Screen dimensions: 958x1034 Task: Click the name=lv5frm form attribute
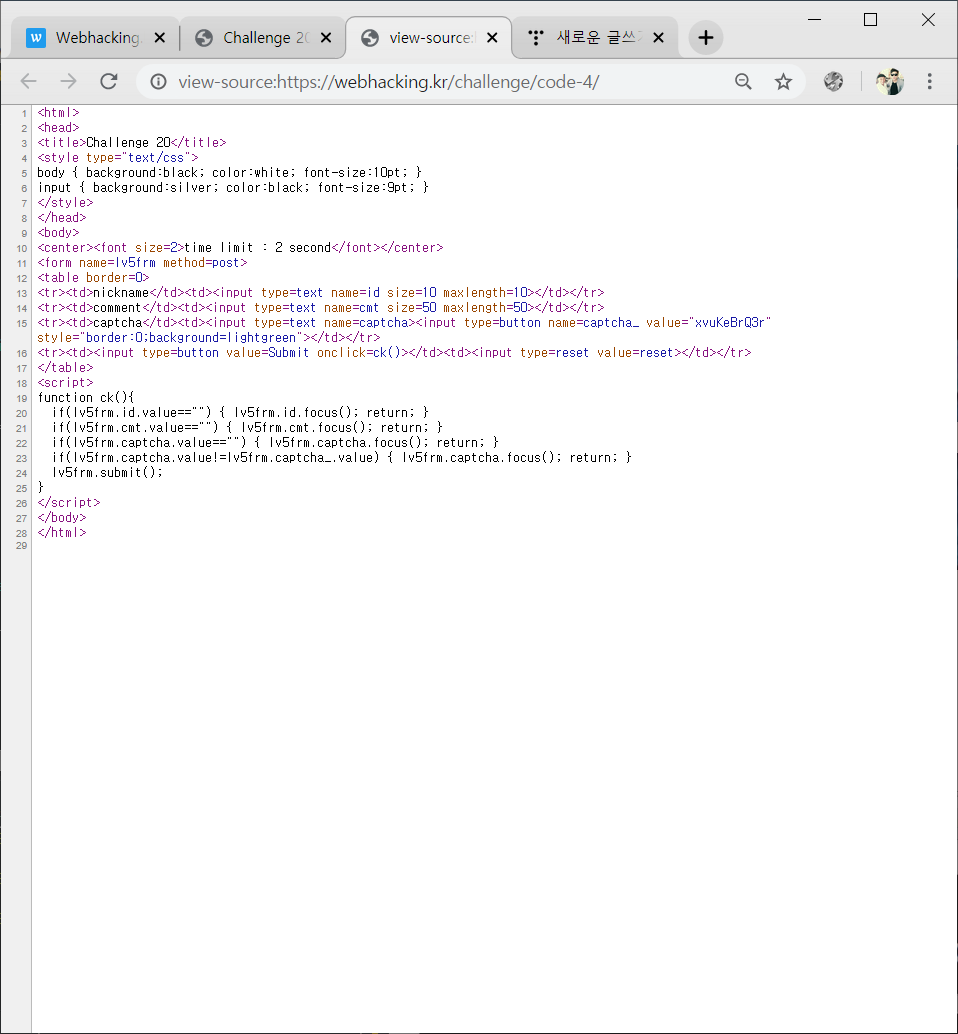click(x=117, y=262)
